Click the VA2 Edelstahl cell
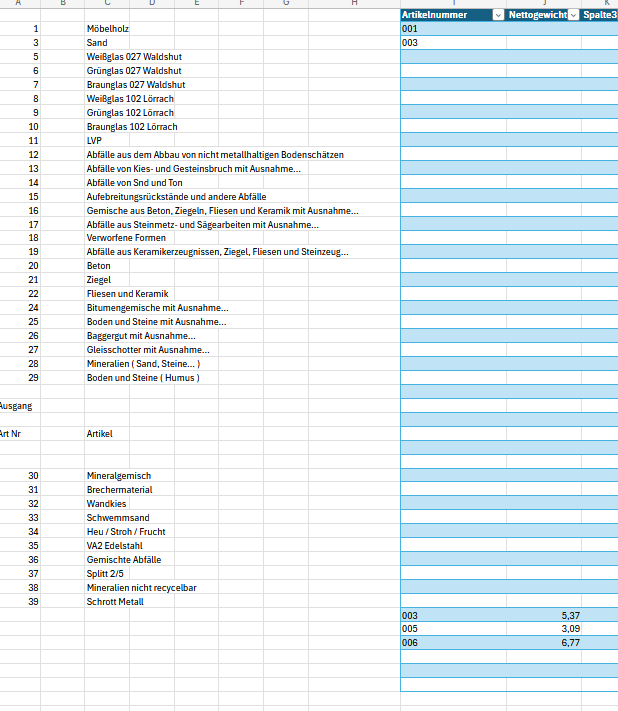The image size is (618, 711). point(115,546)
